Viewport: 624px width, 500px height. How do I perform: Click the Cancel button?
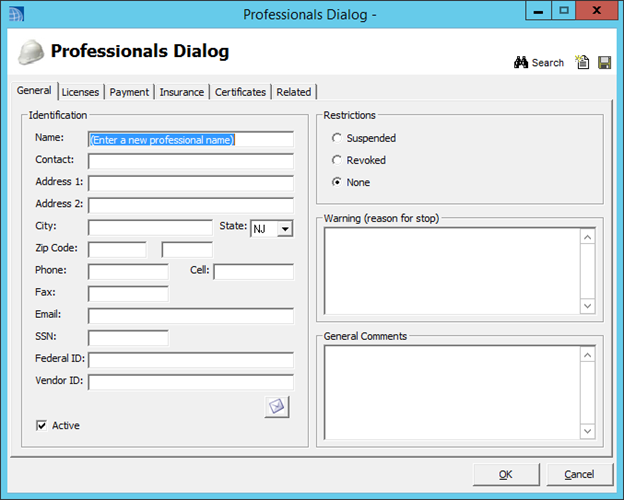[x=579, y=474]
